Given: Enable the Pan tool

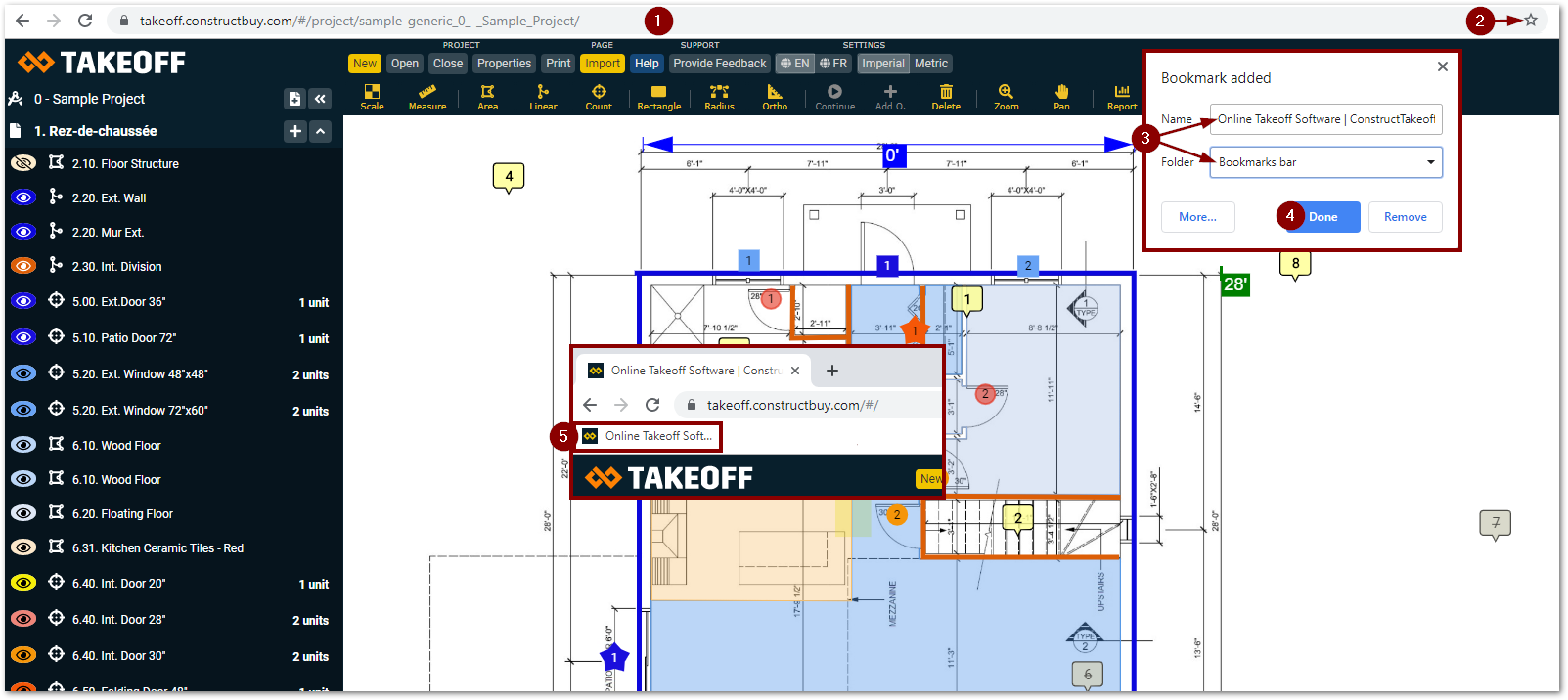Looking at the screenshot, I should point(1061,97).
